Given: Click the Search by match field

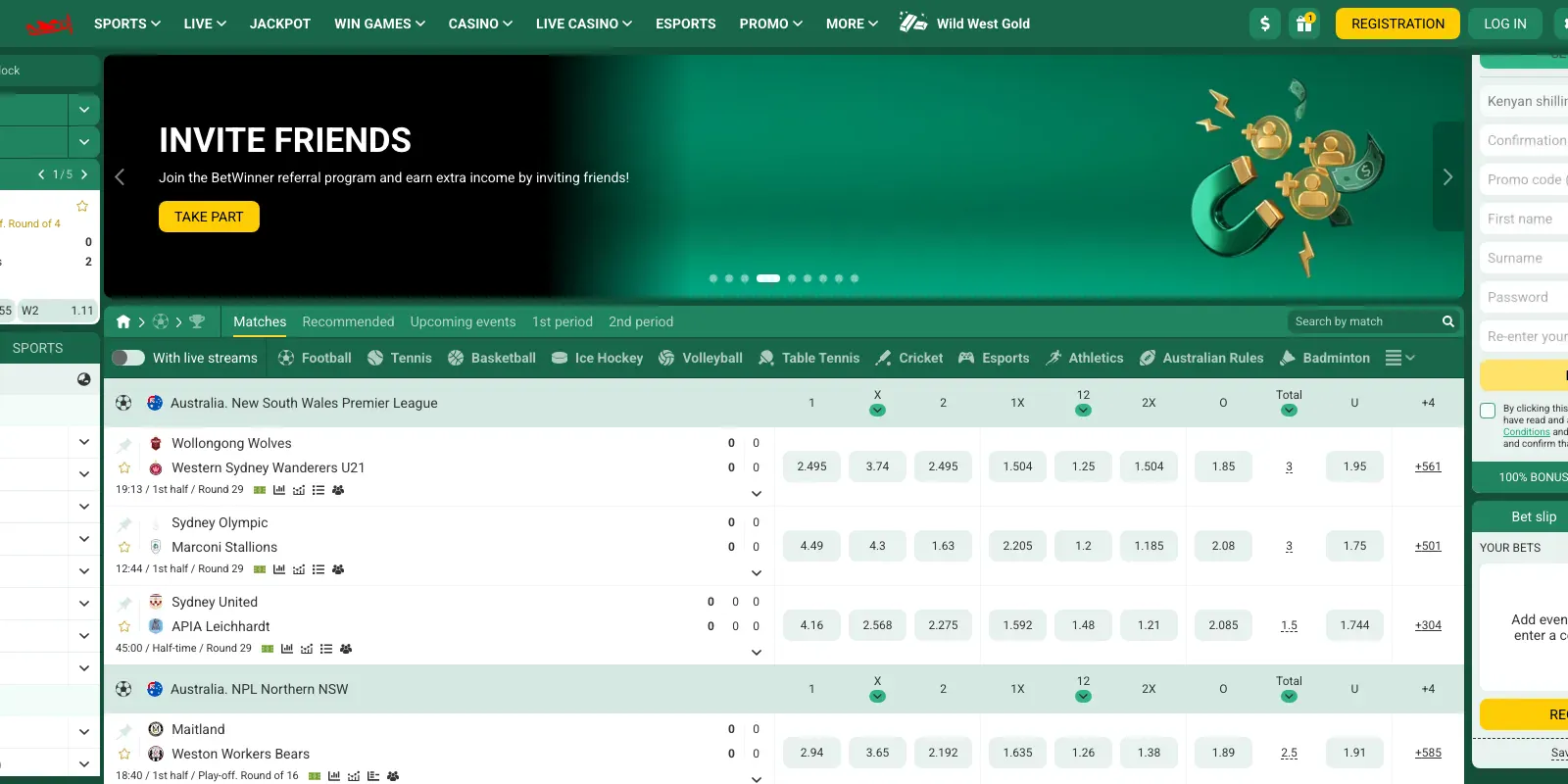Looking at the screenshot, I should point(1362,321).
